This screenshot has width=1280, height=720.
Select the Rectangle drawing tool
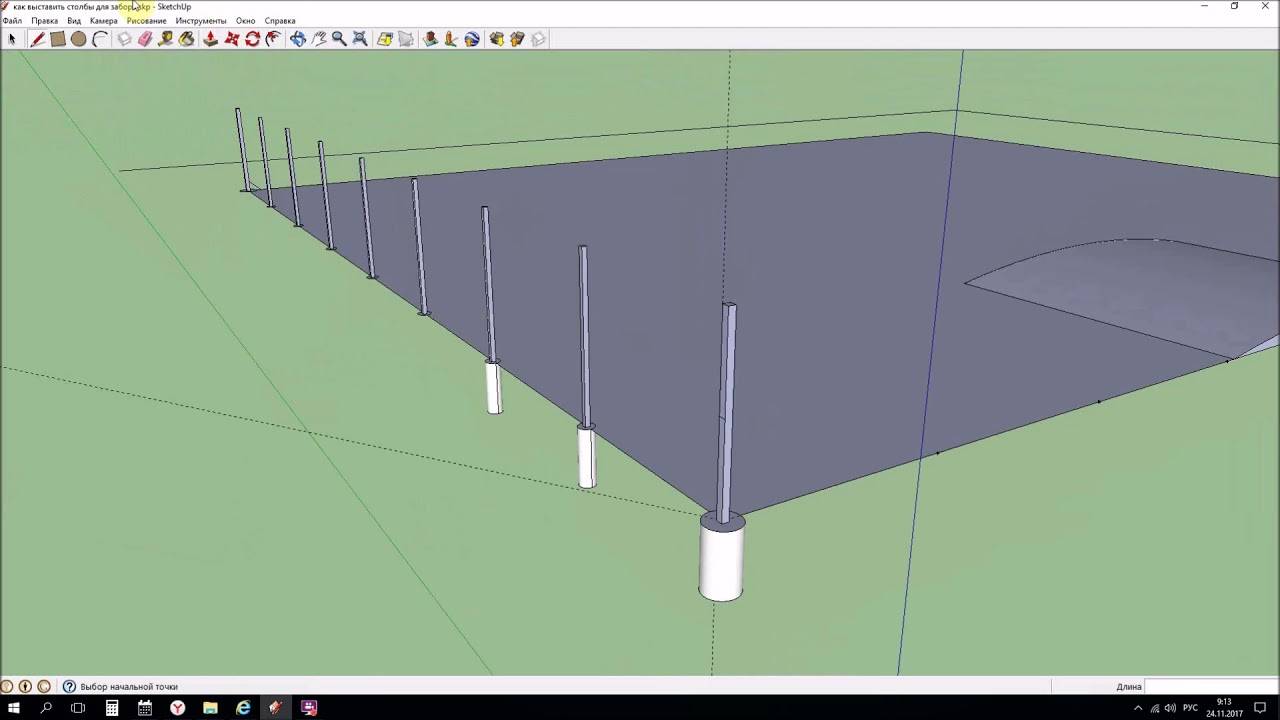tap(58, 39)
